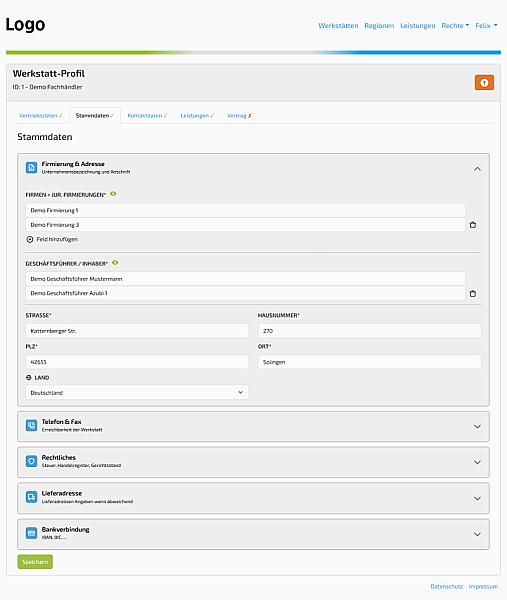
Task: Click the Rechtliches shield icon
Action: 31,461
